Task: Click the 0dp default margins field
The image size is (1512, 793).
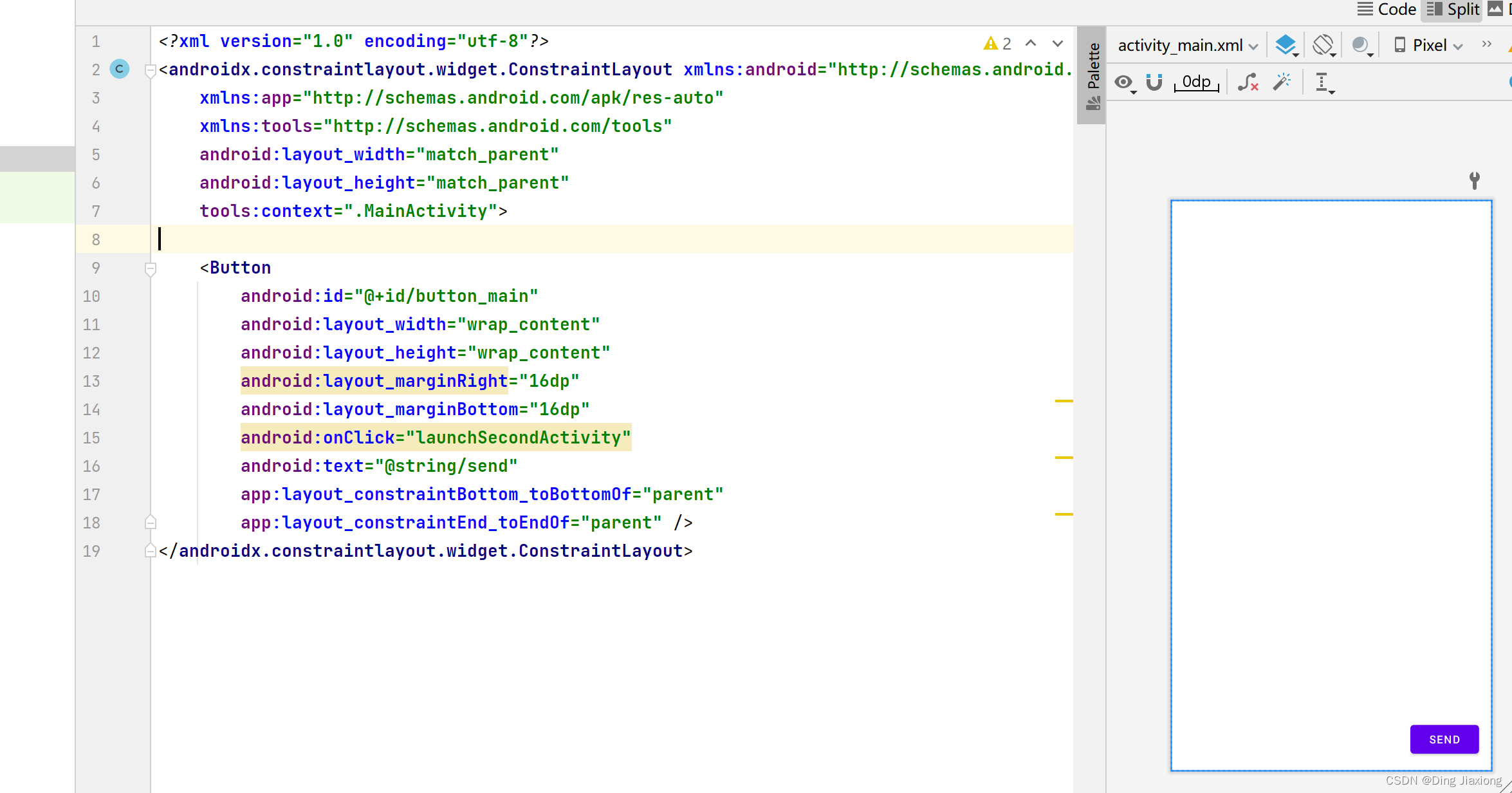Action: tap(1196, 82)
